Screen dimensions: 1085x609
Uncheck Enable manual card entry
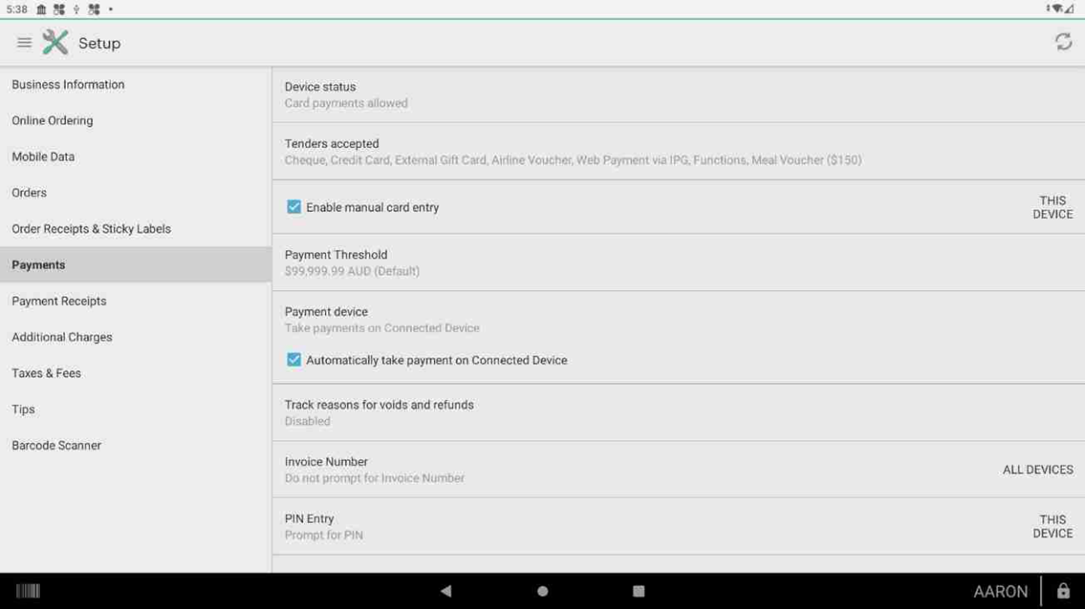[x=294, y=207]
